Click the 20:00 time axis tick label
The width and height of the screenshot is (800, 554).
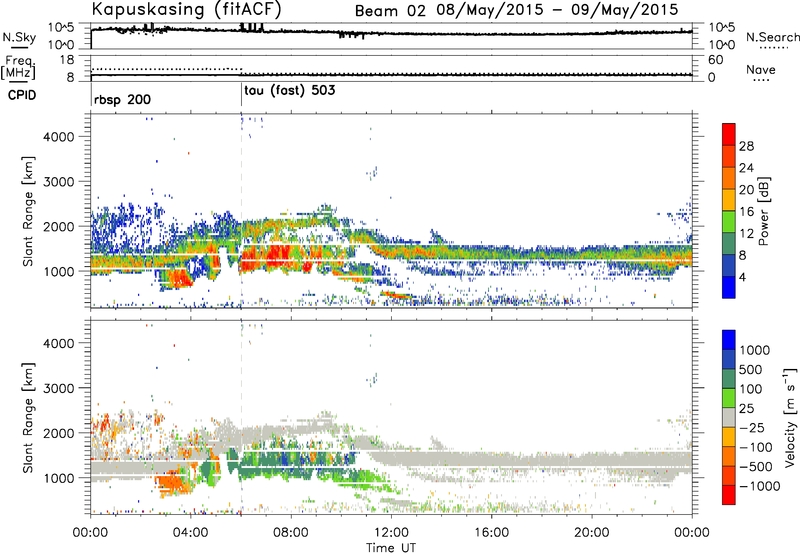pos(591,533)
